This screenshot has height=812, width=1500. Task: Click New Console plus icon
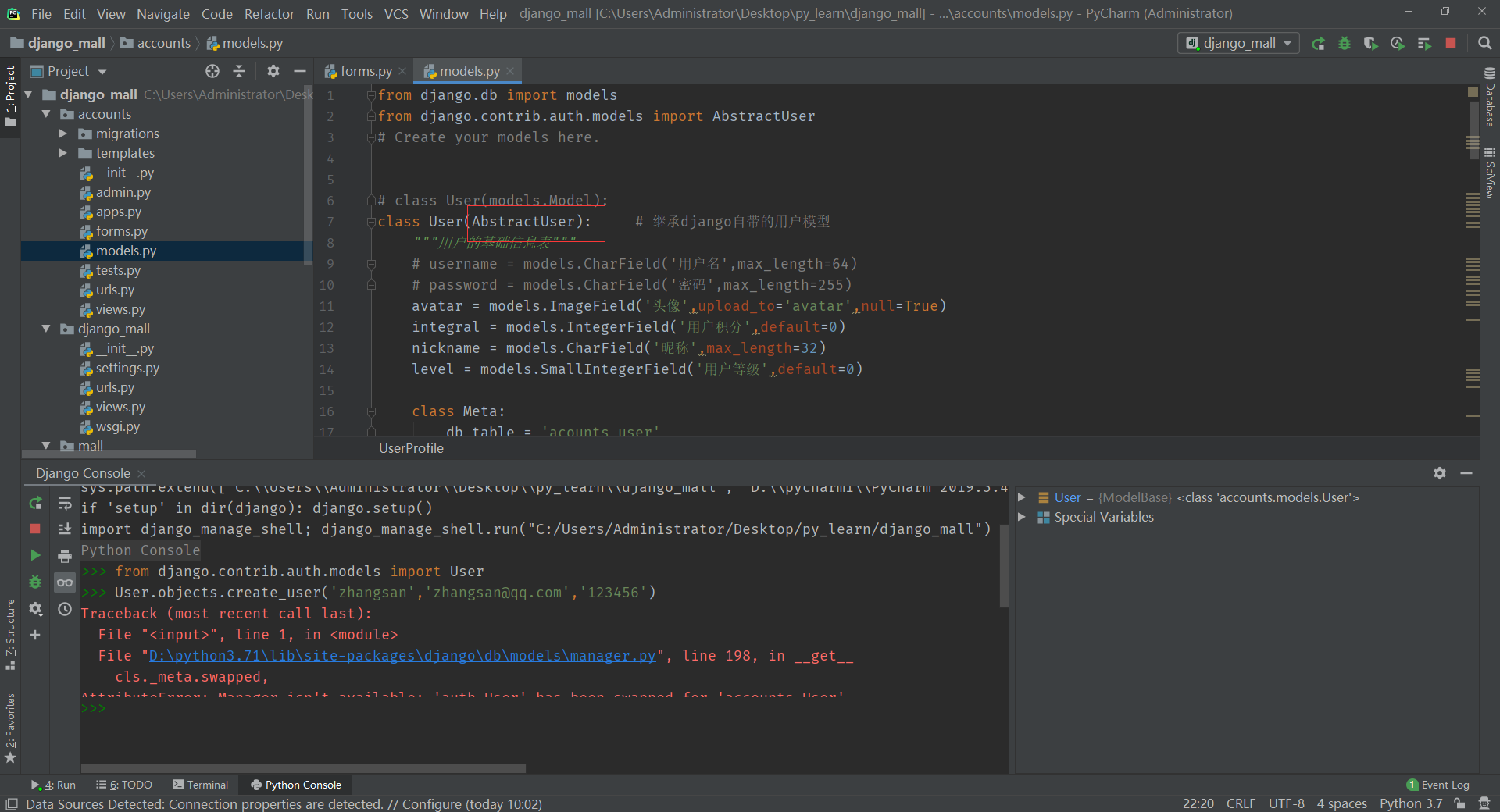(x=35, y=635)
